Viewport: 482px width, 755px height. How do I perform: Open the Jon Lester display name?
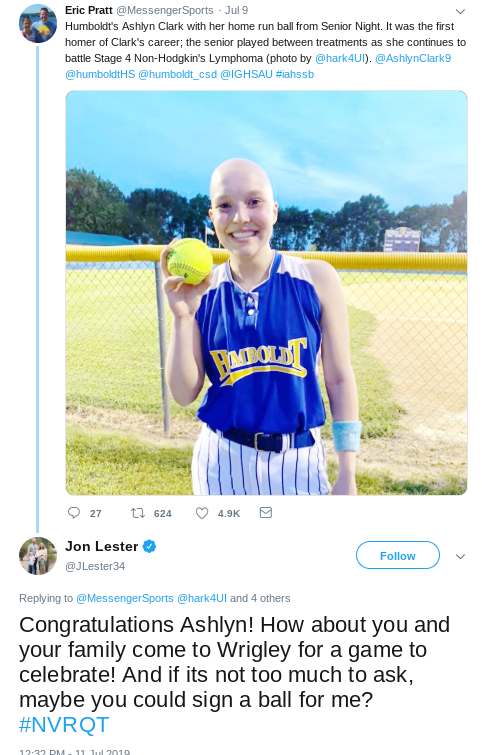click(102, 547)
